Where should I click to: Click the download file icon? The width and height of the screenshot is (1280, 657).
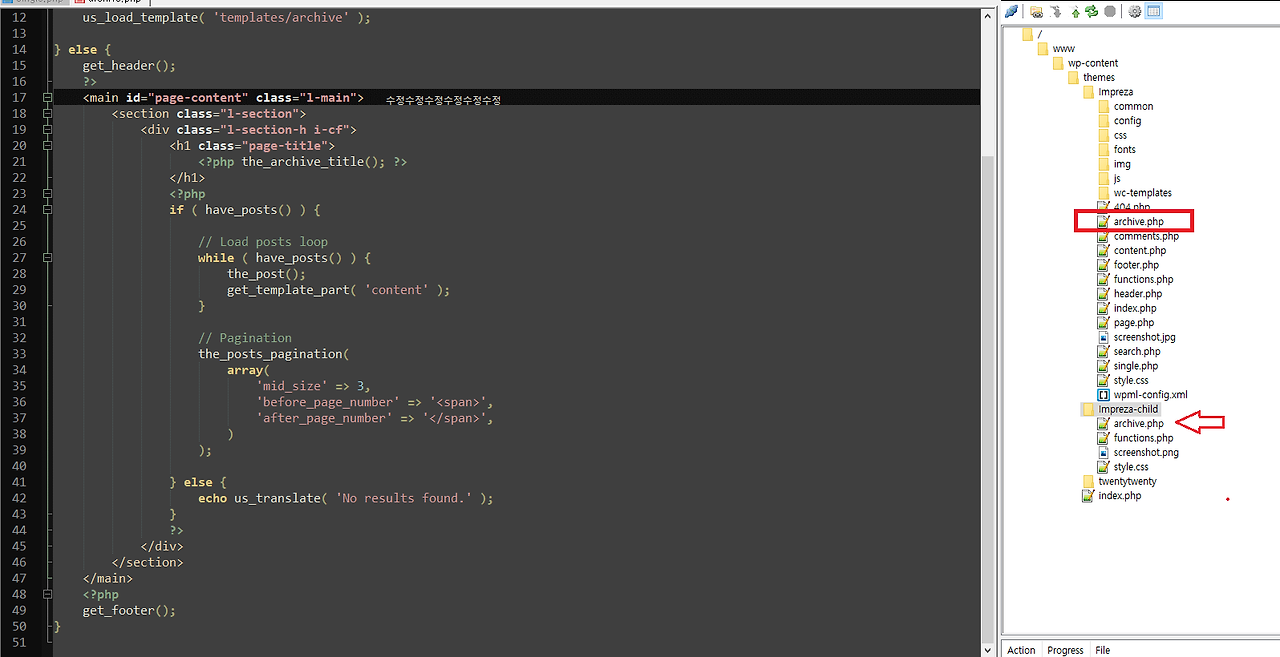1054,11
